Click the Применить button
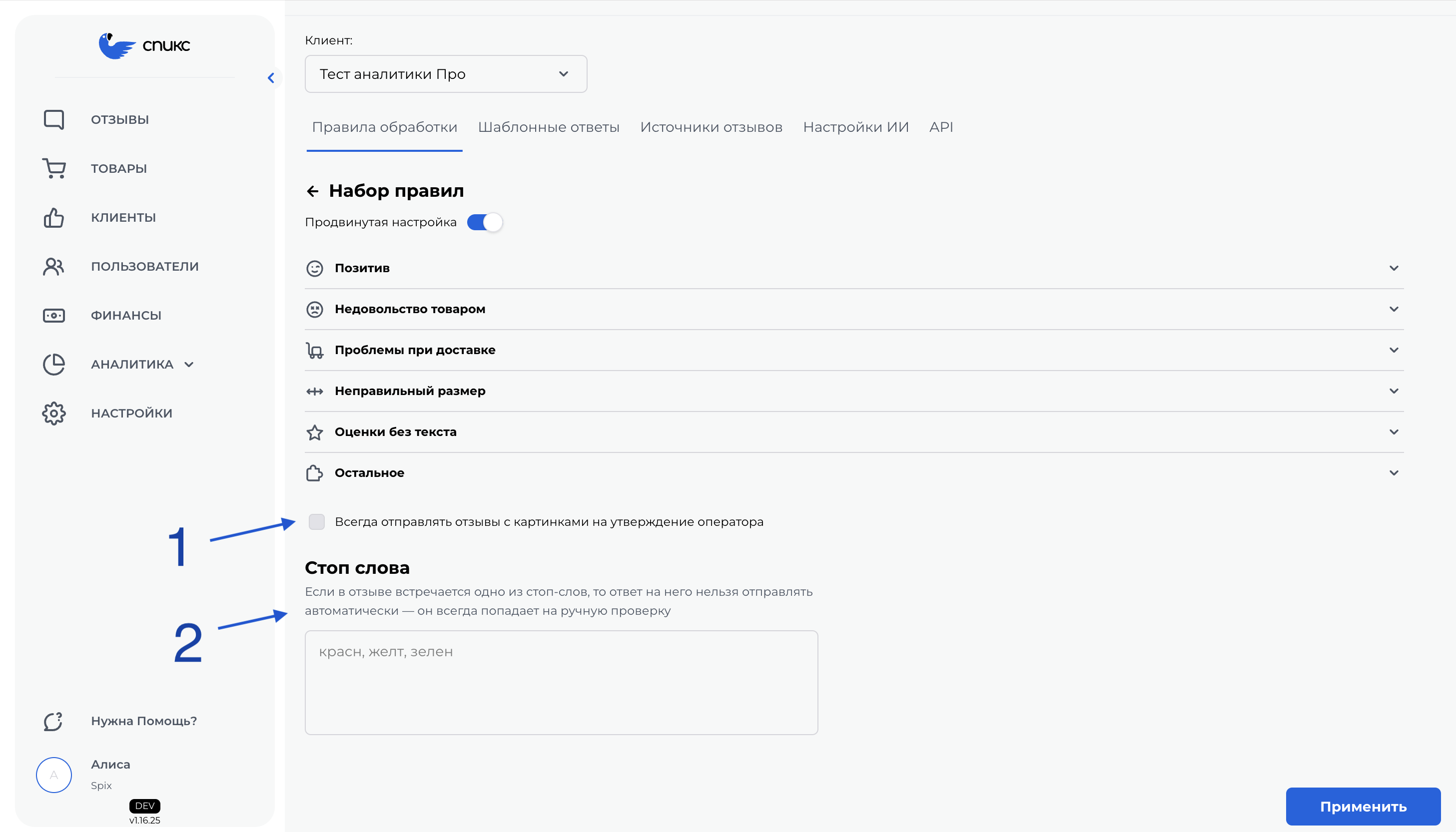1456x832 pixels. click(1362, 806)
